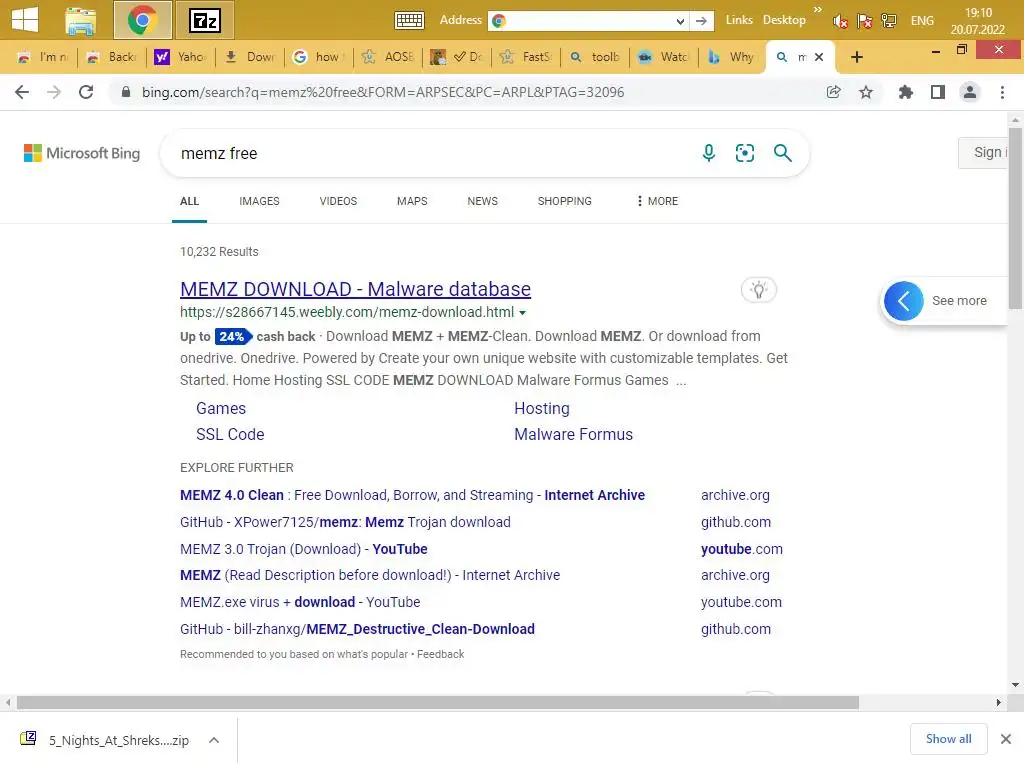Image resolution: width=1024 pixels, height=768 pixels.
Task: Toggle the Chrome side panel
Action: (938, 92)
